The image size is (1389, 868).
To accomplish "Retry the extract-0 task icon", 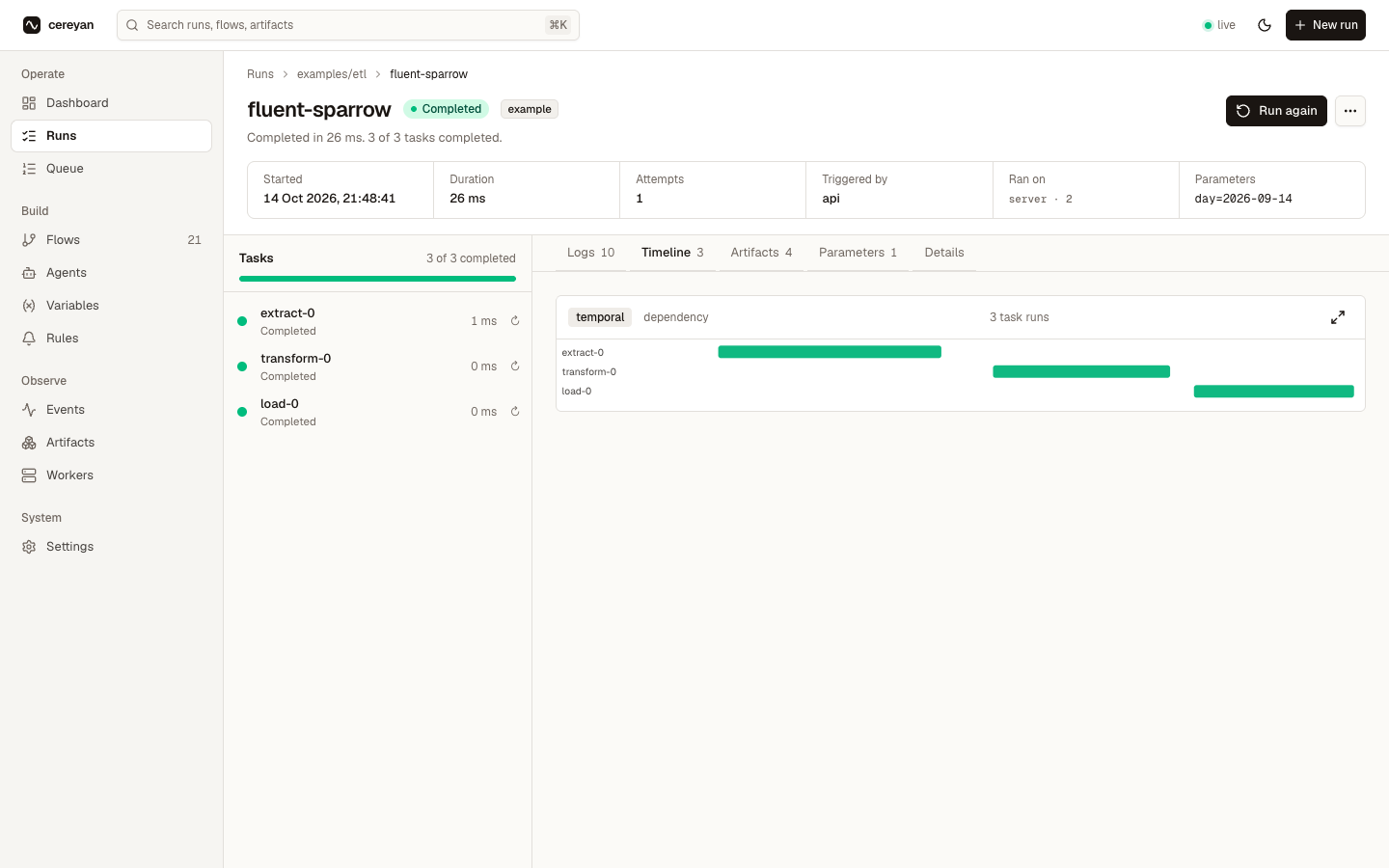I will coord(515,321).
